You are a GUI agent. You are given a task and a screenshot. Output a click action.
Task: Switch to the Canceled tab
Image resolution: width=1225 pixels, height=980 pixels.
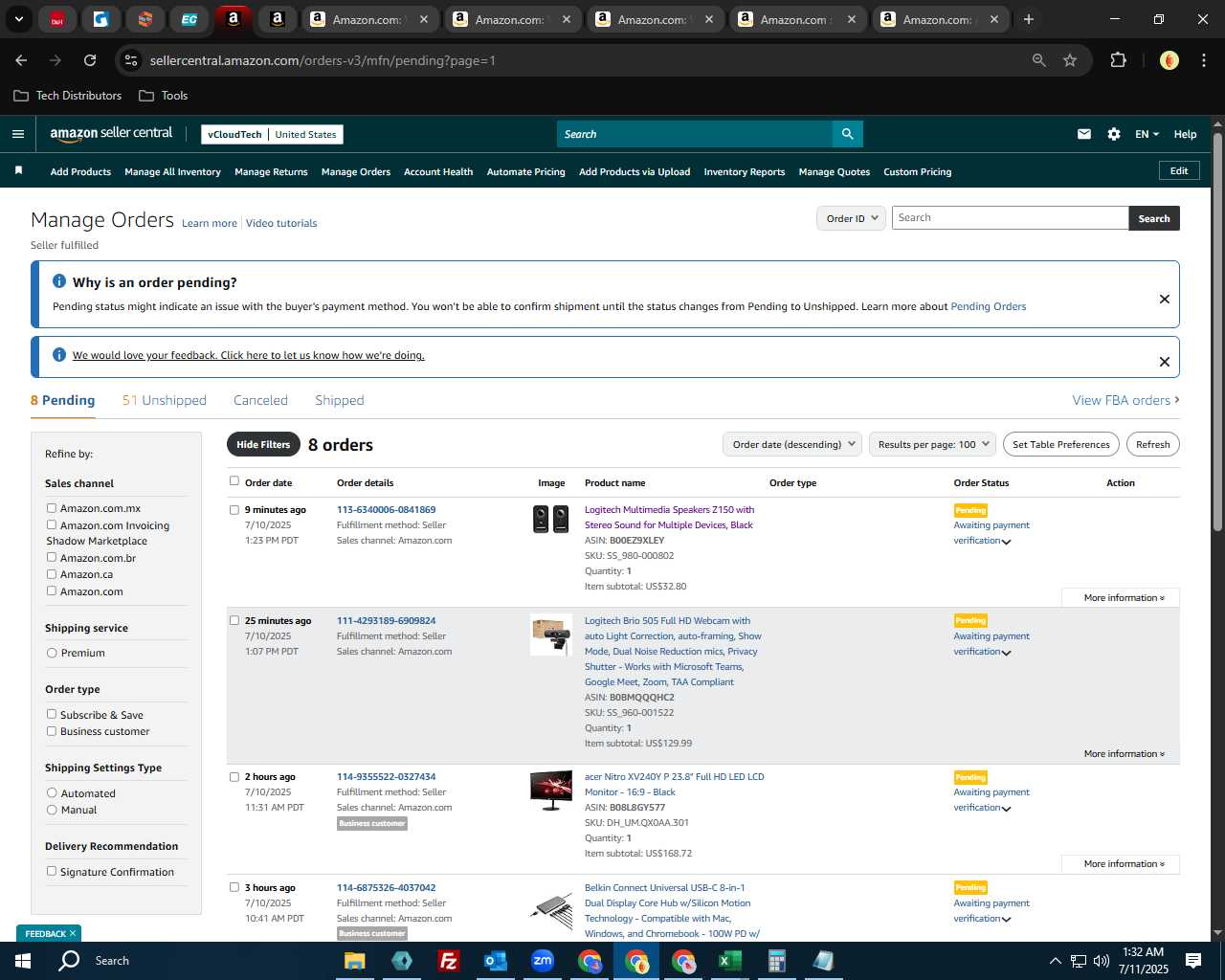(260, 400)
